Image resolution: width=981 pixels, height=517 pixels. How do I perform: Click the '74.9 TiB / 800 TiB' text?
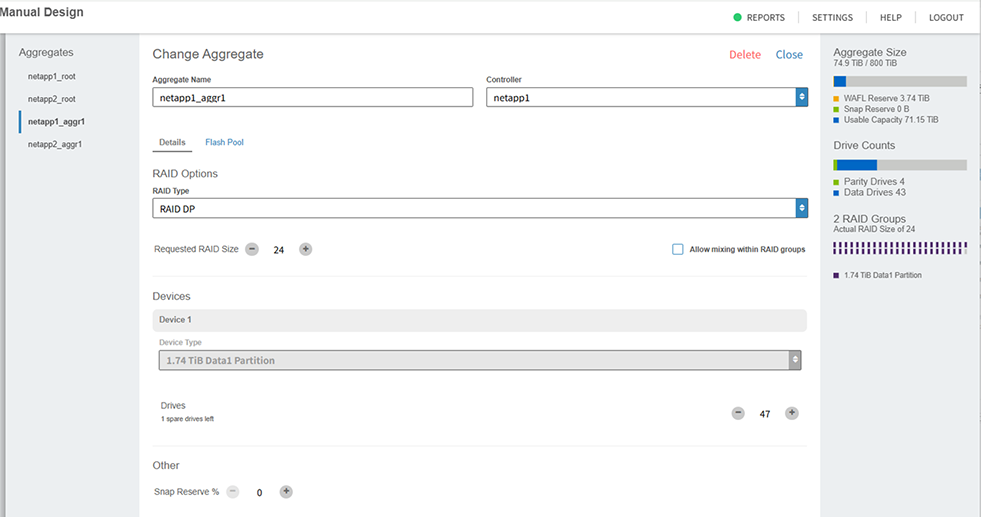tap(865, 63)
